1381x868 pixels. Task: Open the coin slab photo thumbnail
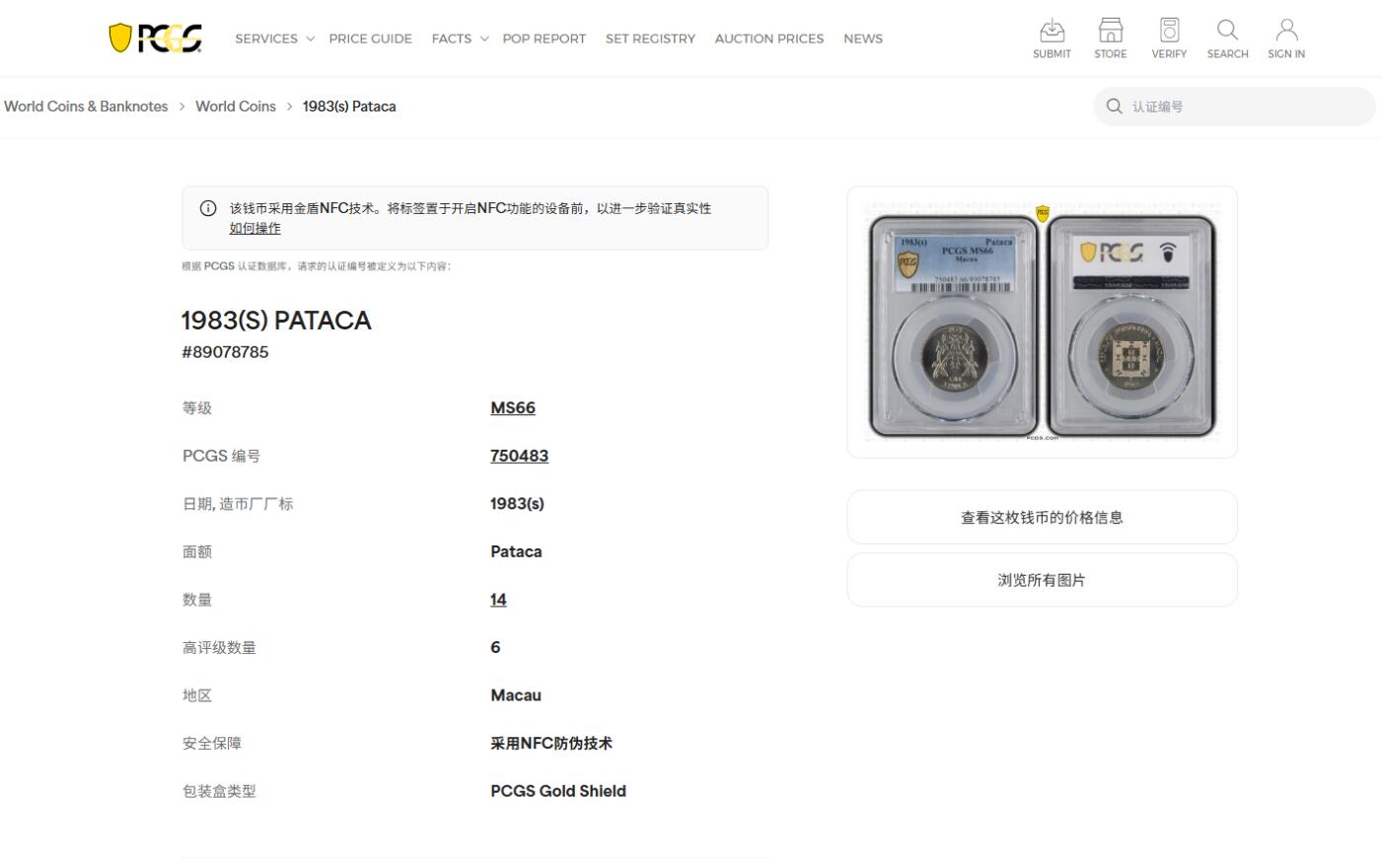coord(1042,323)
